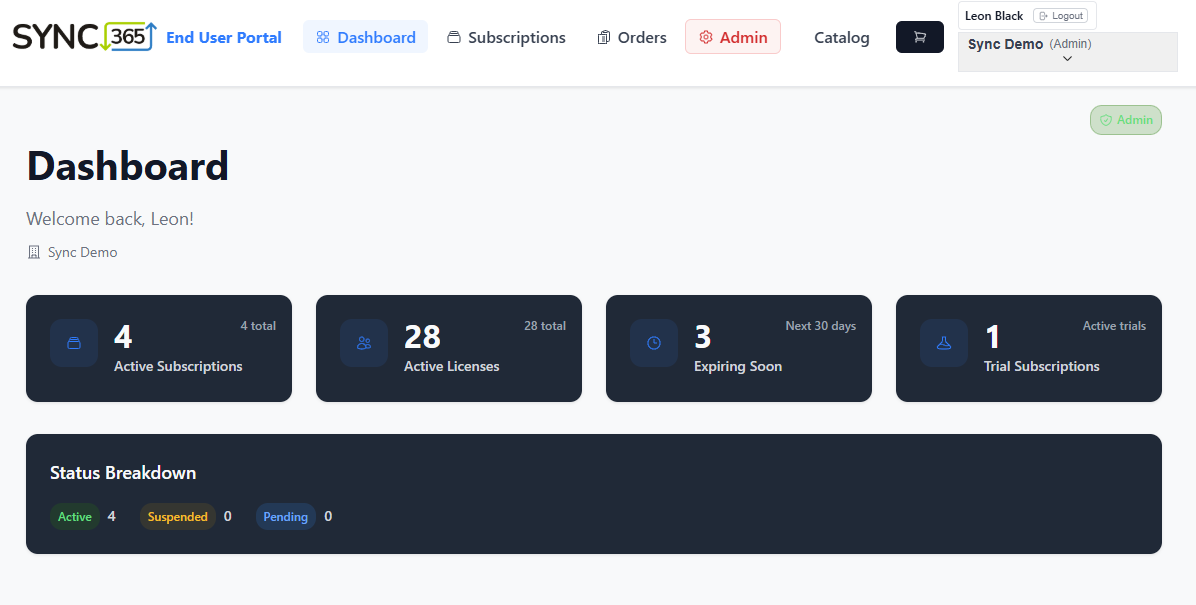1196x605 pixels.
Task: Click the Active Licenses users icon
Action: coord(364,343)
